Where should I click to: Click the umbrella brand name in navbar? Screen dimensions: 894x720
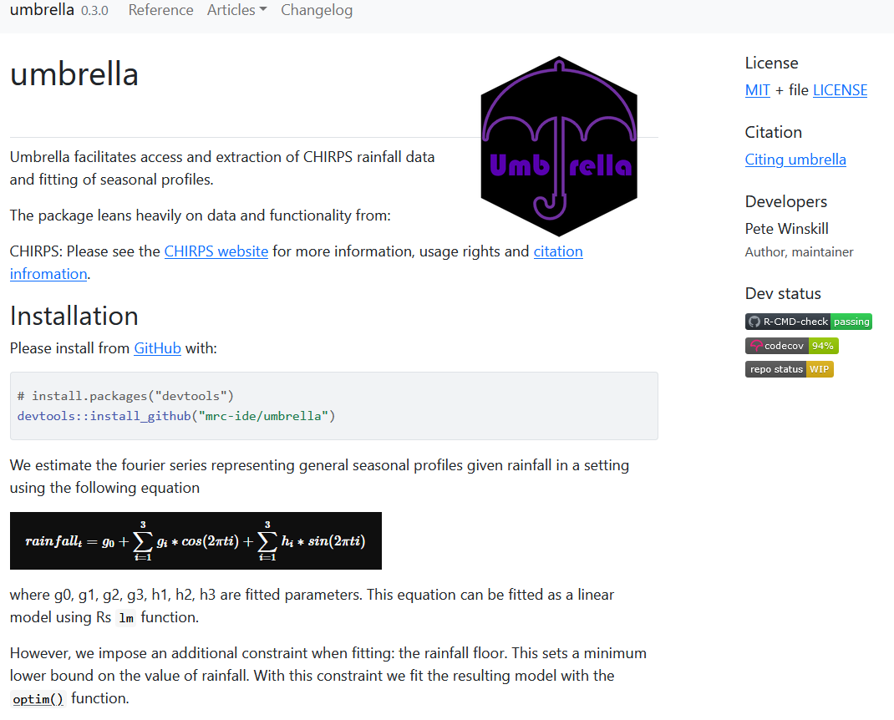[x=42, y=10]
